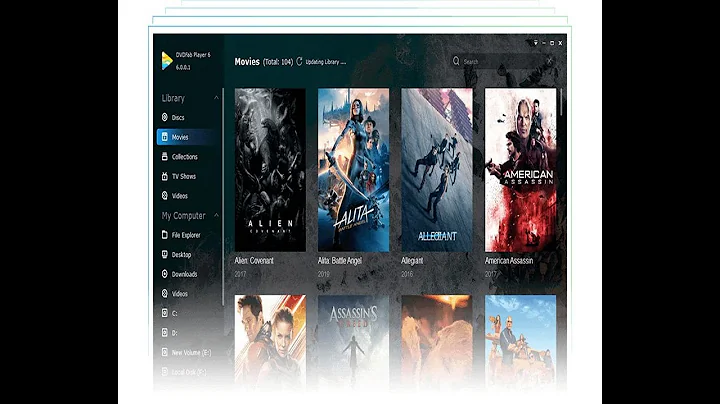Open the Alien: Covenant poster

[x=270, y=170]
